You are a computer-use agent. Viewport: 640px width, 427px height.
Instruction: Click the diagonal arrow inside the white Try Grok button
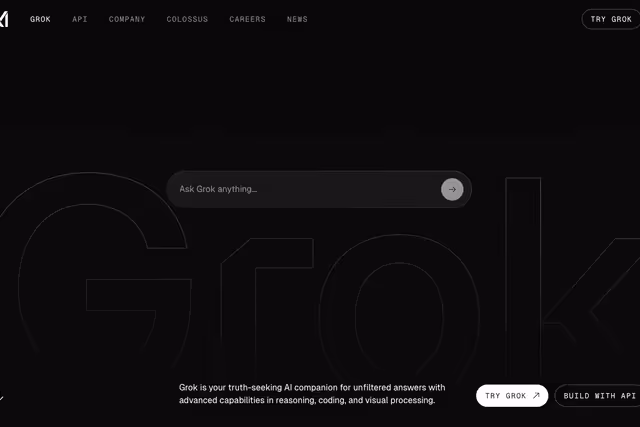[536, 395]
